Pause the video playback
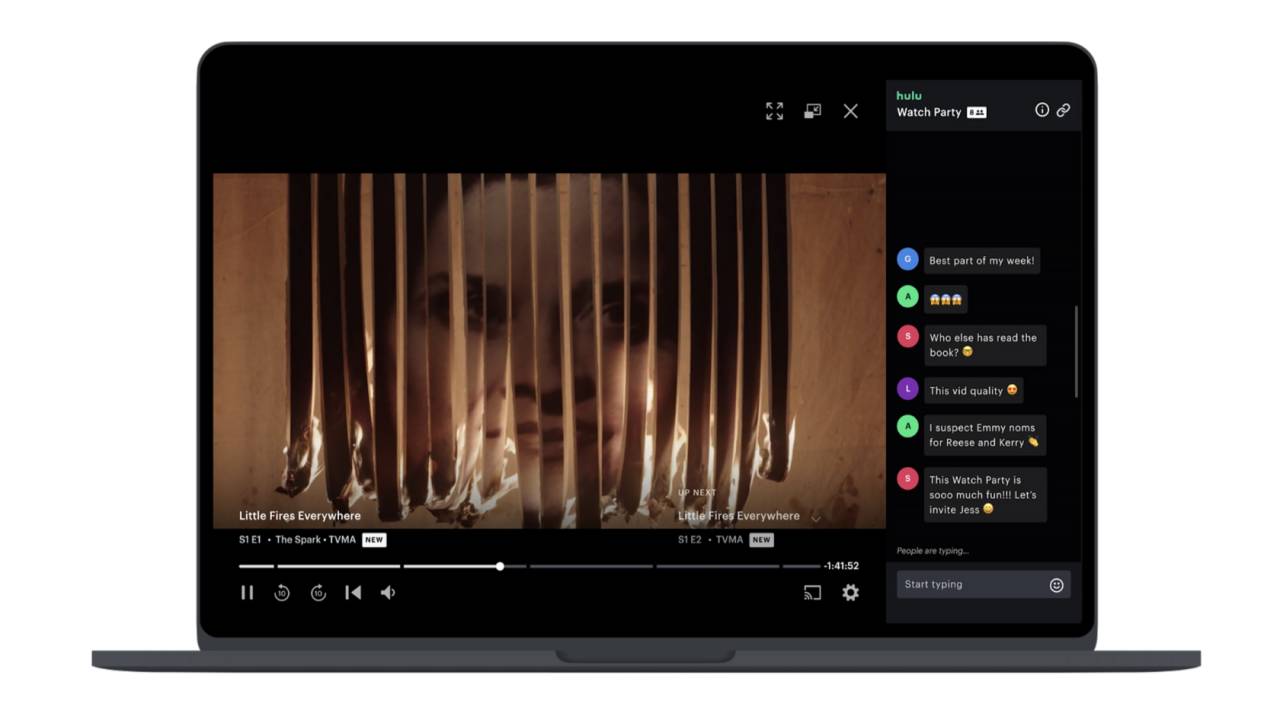Viewport: 1280px width, 720px height. [x=247, y=593]
